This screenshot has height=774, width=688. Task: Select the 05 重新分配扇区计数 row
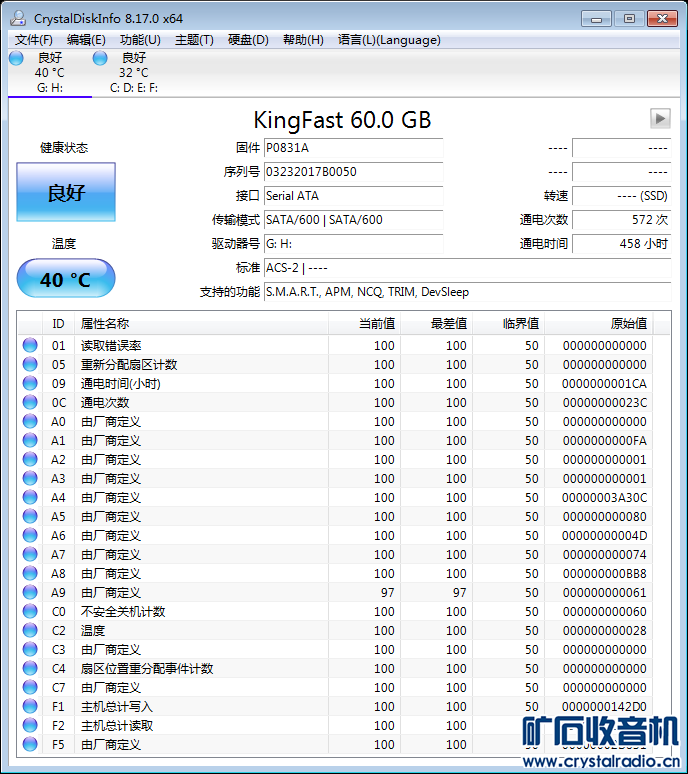pyautogui.click(x=200, y=365)
